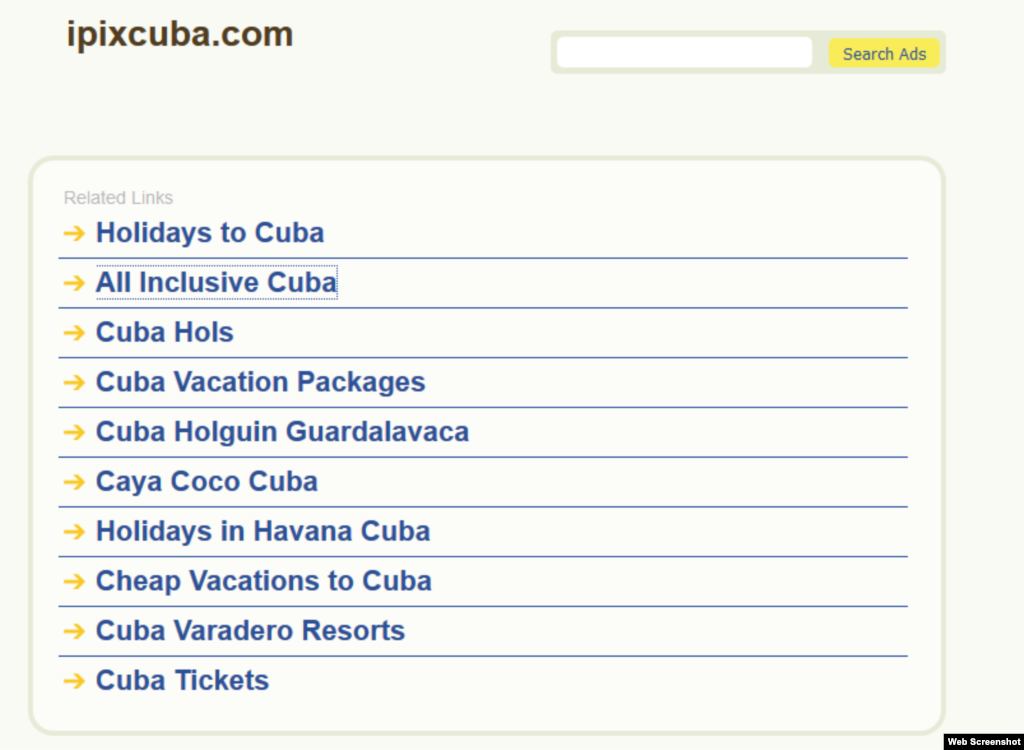Focus the search text field

[684, 53]
